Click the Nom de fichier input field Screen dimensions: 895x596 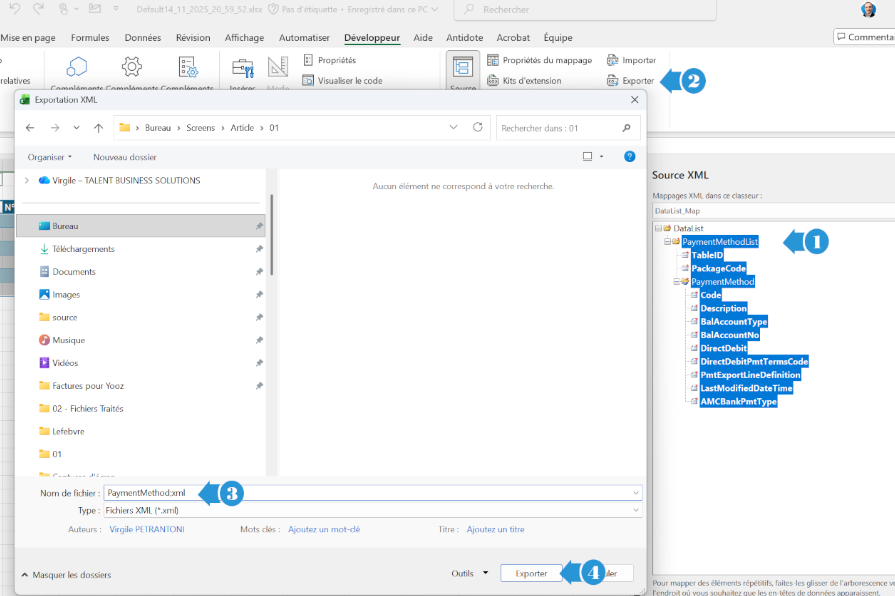tap(370, 492)
